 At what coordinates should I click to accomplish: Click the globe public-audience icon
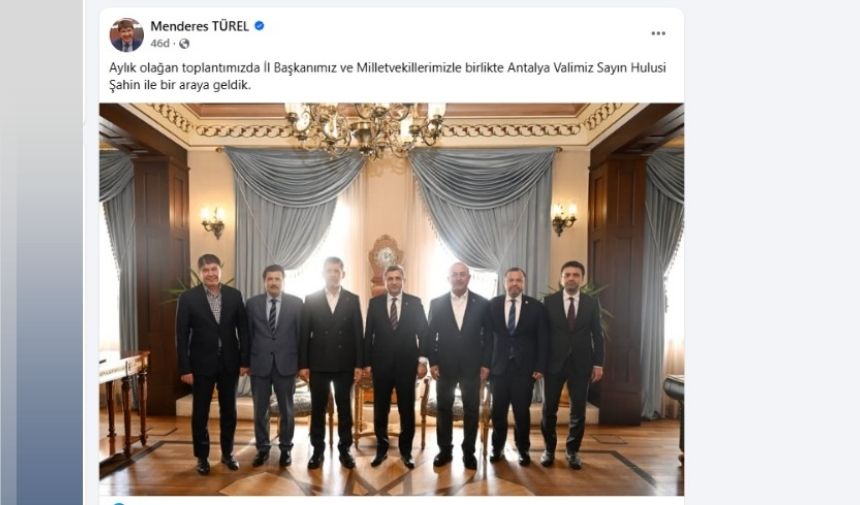pos(184,44)
